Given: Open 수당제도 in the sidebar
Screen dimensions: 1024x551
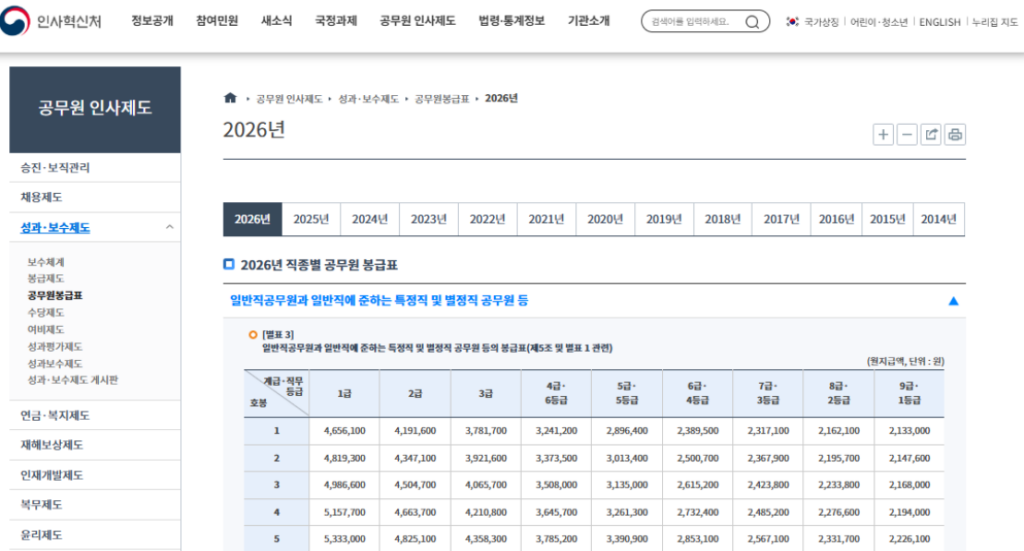Looking at the screenshot, I should (x=46, y=312).
